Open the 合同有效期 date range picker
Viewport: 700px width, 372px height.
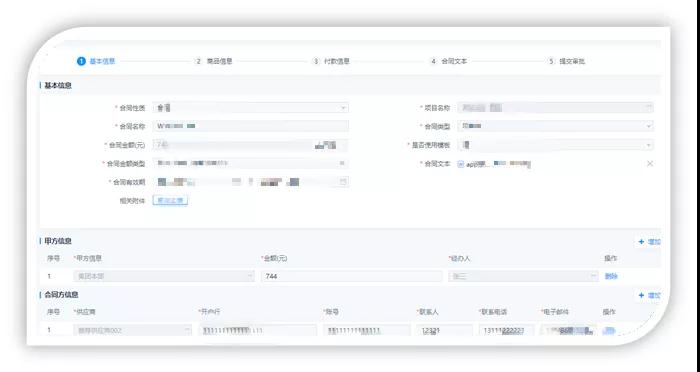pyautogui.click(x=250, y=182)
